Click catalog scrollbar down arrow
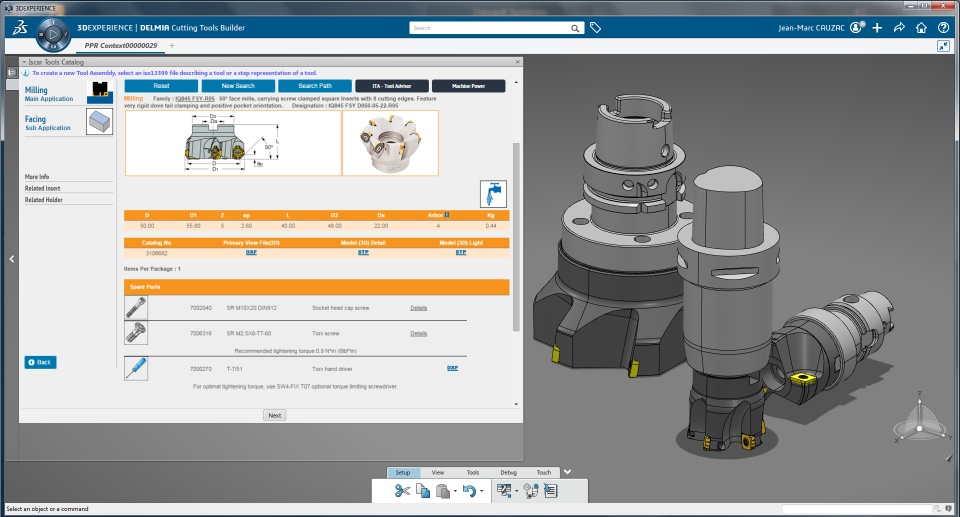The width and height of the screenshot is (960, 517). (516, 404)
